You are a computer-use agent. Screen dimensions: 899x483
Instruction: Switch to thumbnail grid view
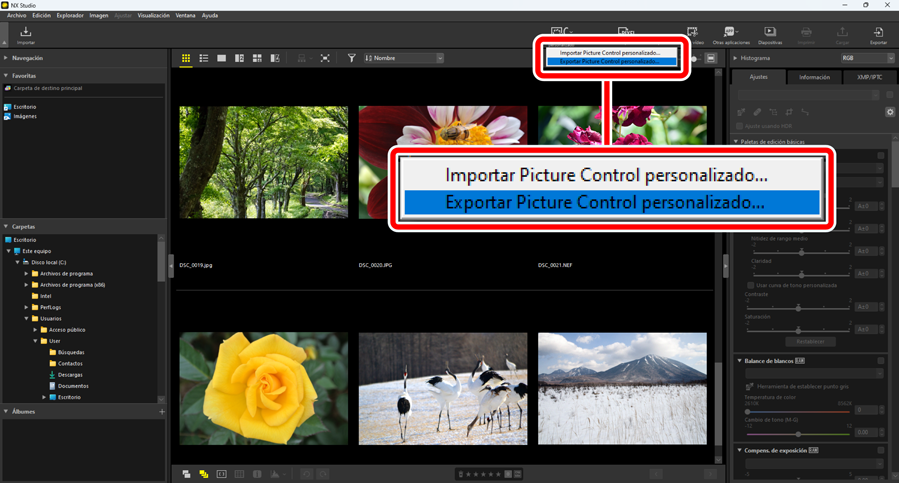tap(186, 59)
